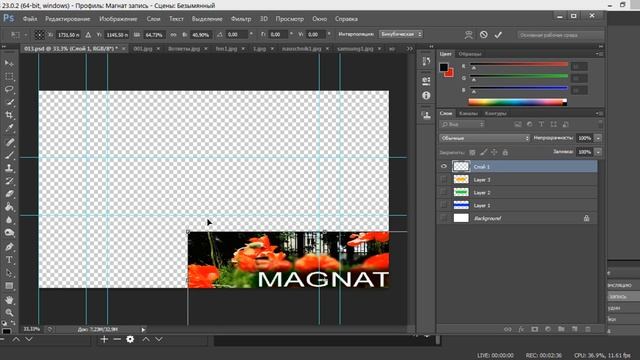Open the Фильтр menu
The width and height of the screenshot is (640, 360).
coord(241,19)
